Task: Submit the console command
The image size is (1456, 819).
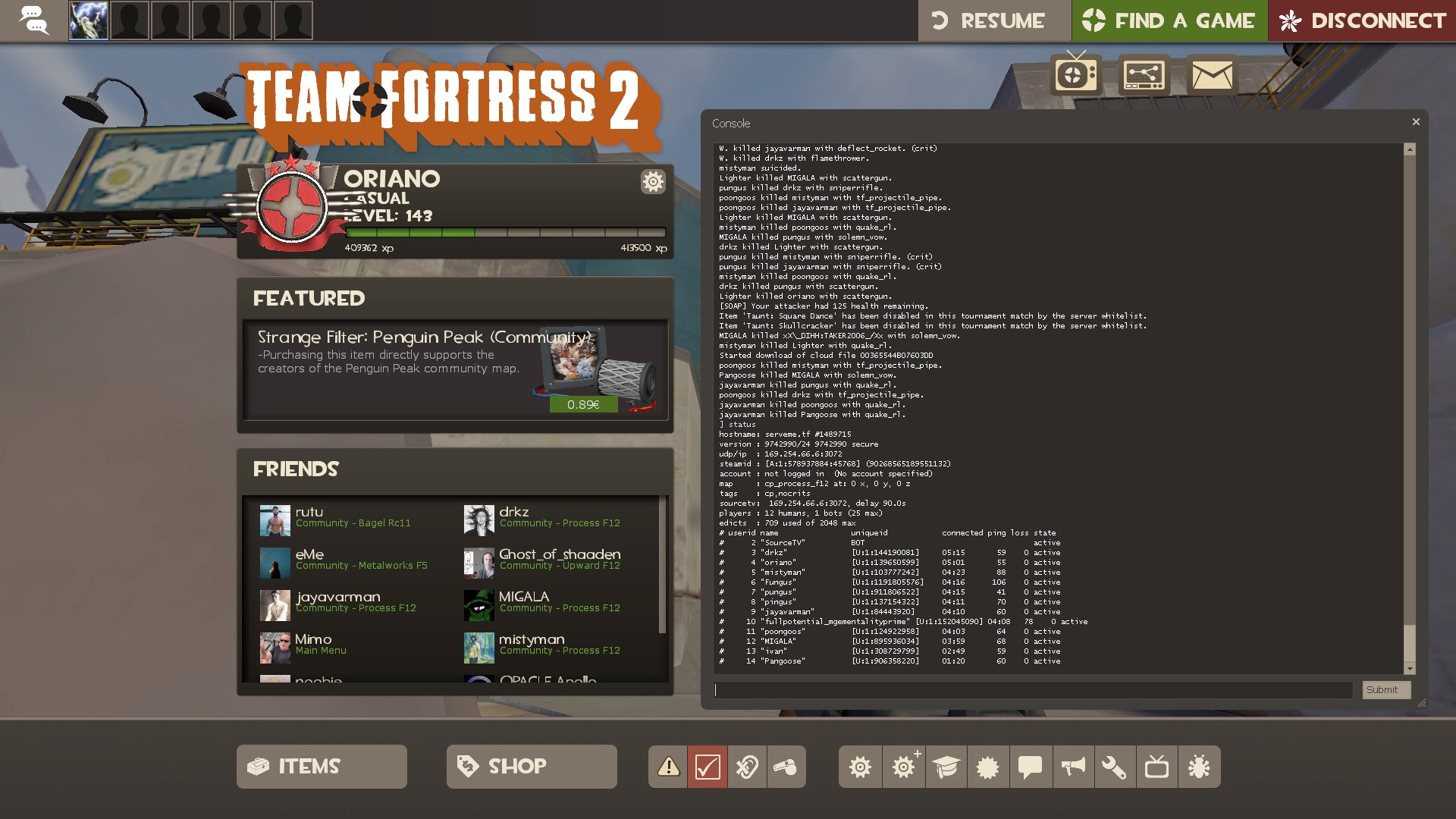Action: 1385,690
